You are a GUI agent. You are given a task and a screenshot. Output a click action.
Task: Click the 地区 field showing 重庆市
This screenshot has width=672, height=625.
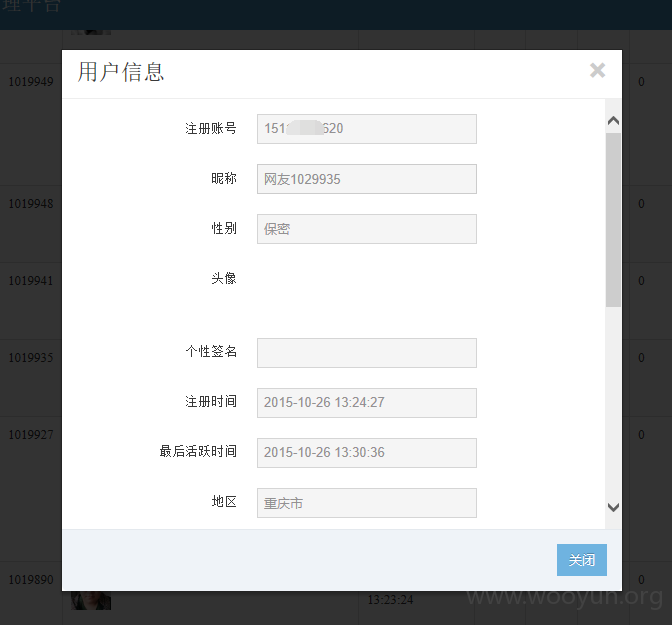(367, 503)
